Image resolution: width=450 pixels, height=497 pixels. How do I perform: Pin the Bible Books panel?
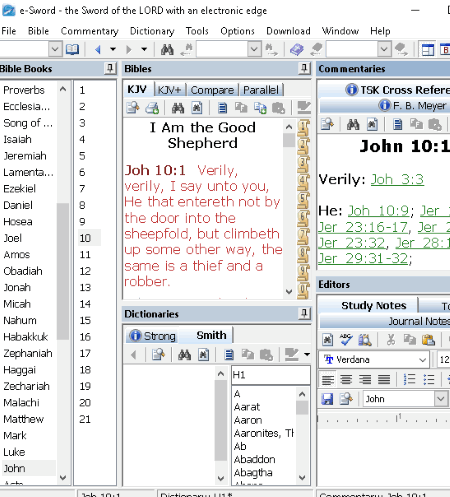[x=110, y=69]
